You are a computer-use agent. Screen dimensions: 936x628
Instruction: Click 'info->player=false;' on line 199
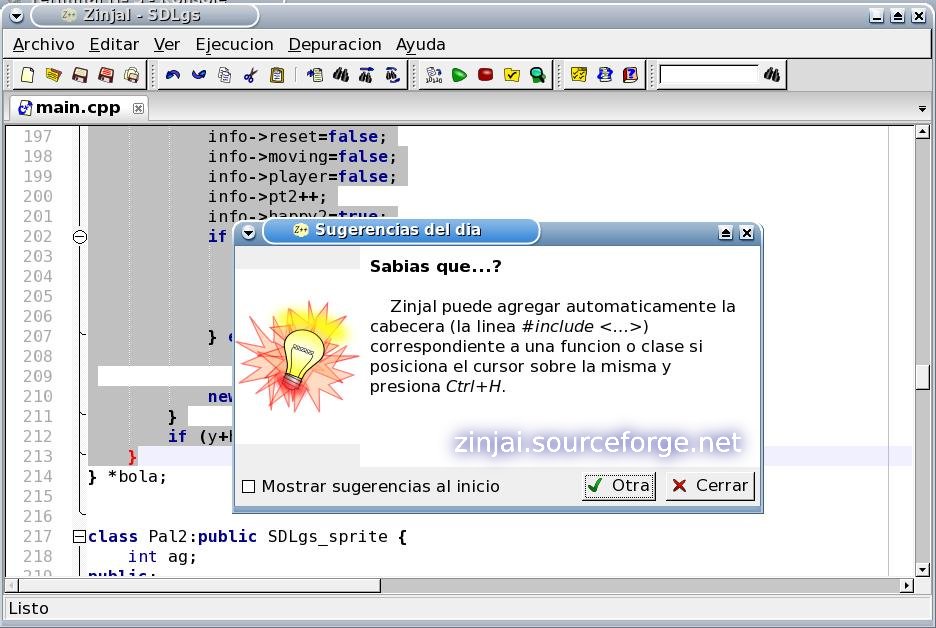pos(302,177)
